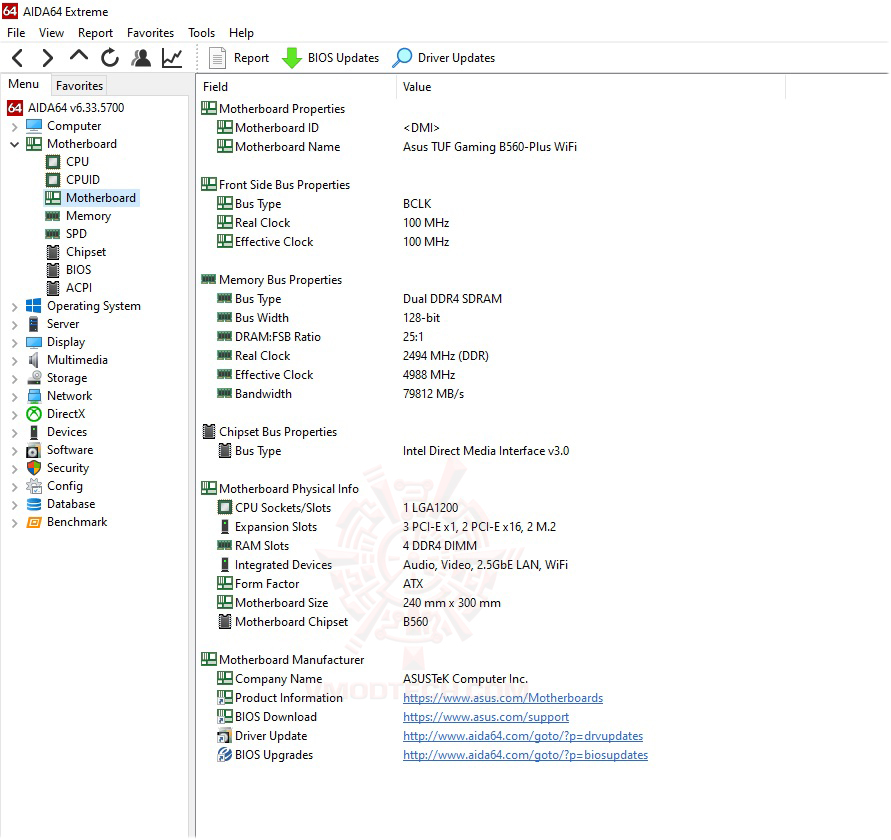Click the Benchmark icon in tree
The width and height of the screenshot is (891, 840).
(34, 522)
